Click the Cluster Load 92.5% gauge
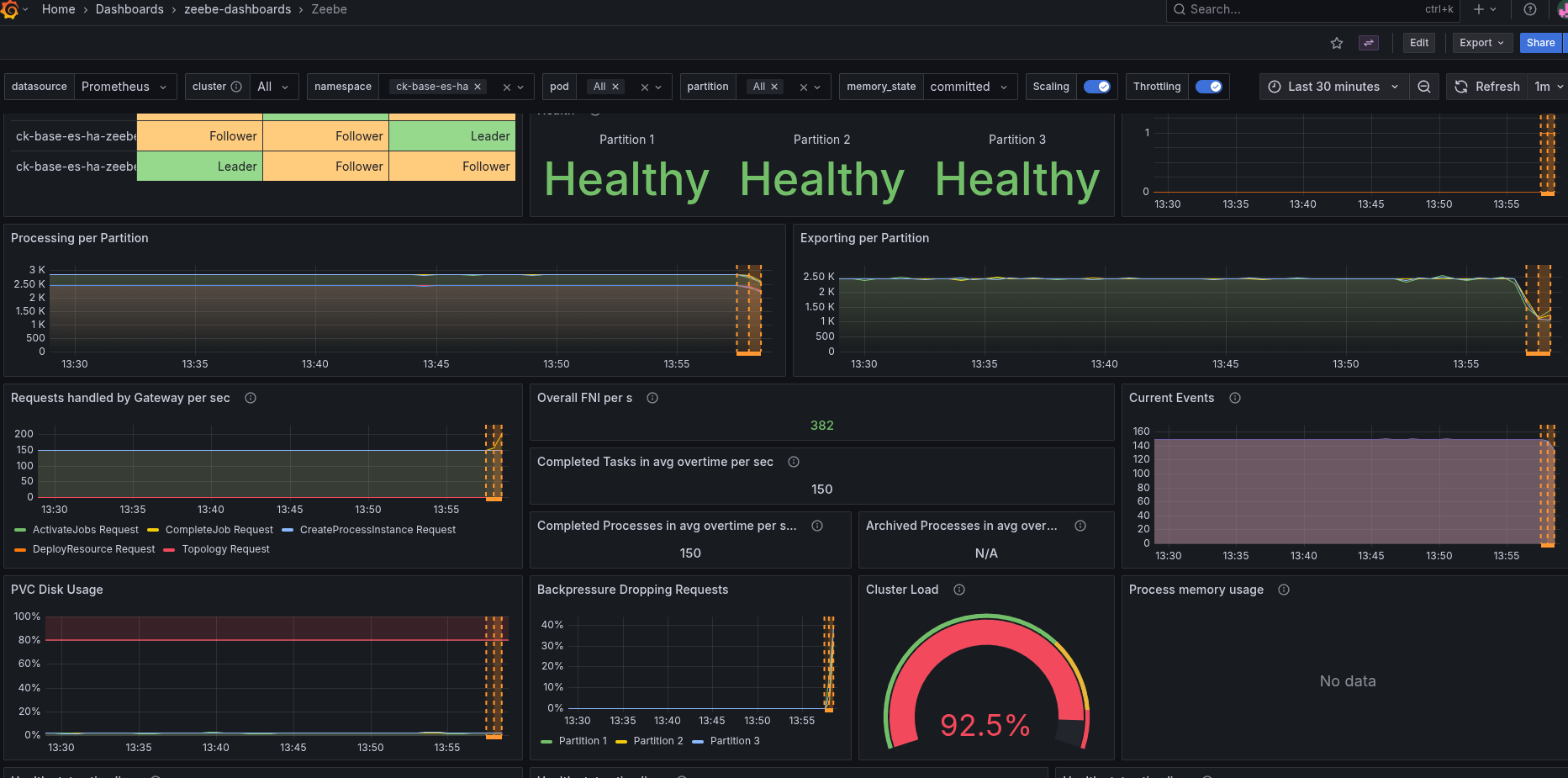This screenshot has width=1568, height=778. click(x=986, y=681)
